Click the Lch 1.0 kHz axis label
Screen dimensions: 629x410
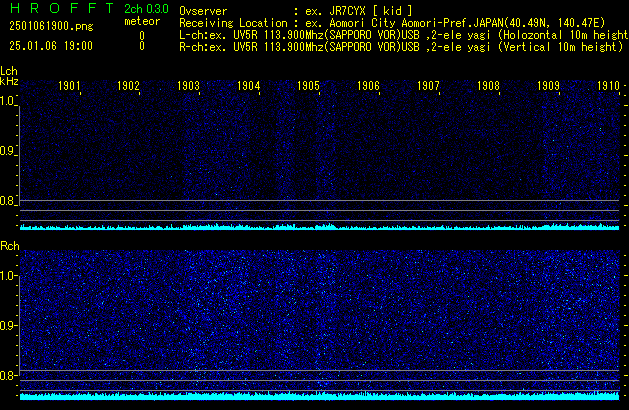7,101
